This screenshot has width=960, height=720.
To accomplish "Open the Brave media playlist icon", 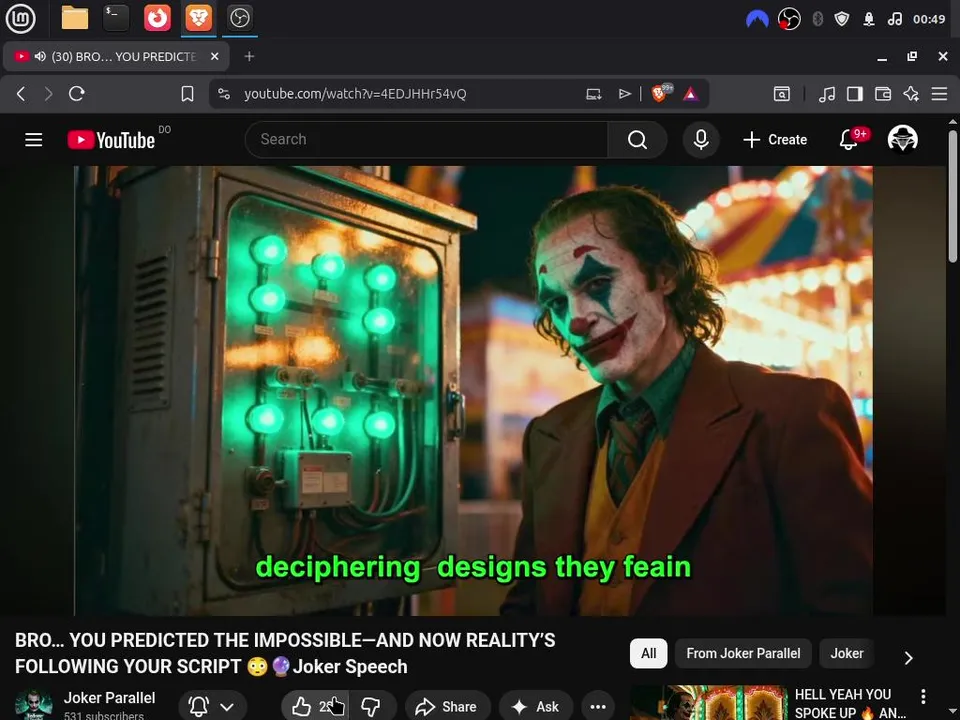I will [827, 94].
